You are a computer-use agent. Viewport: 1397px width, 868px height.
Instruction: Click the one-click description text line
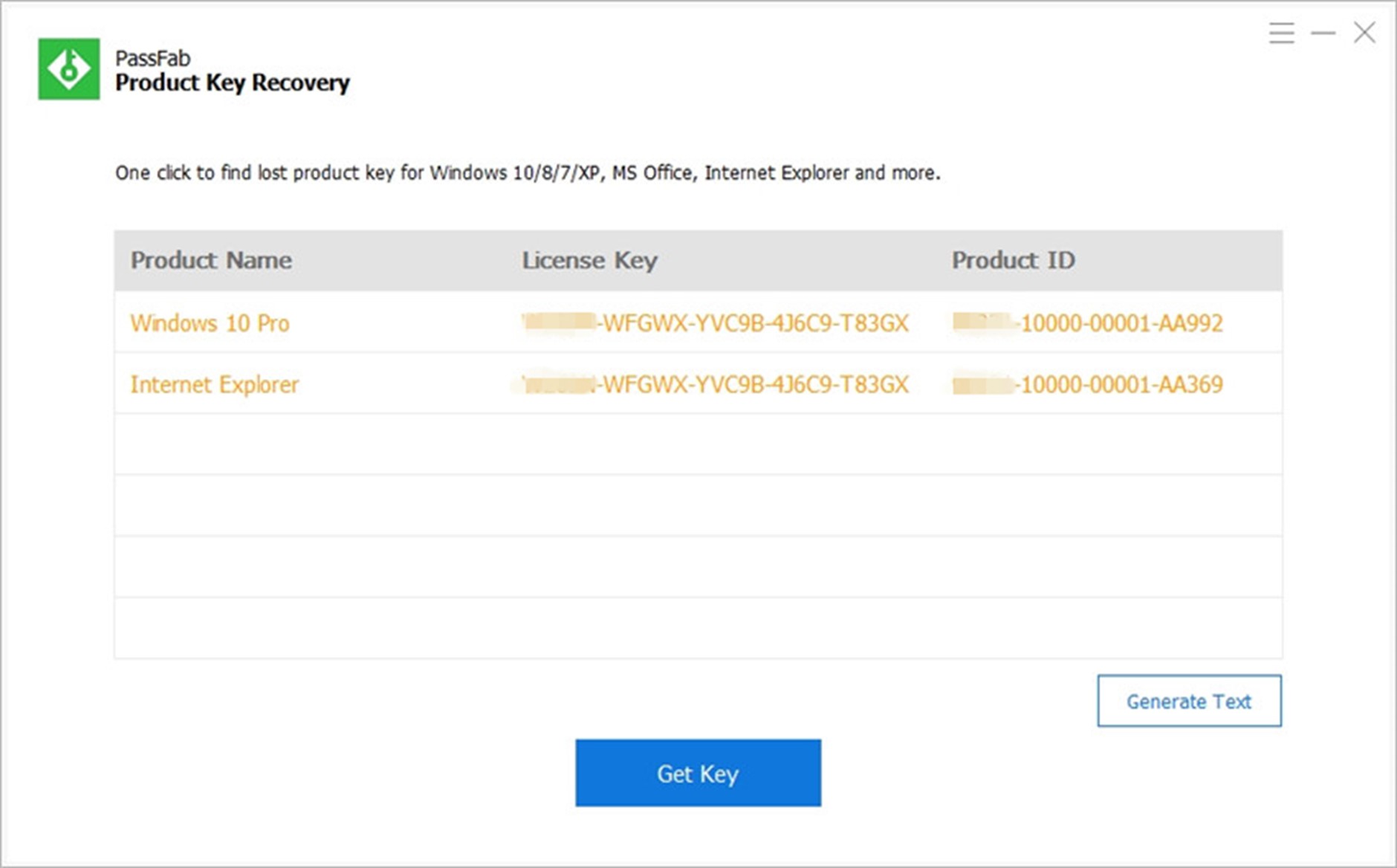click(x=526, y=172)
